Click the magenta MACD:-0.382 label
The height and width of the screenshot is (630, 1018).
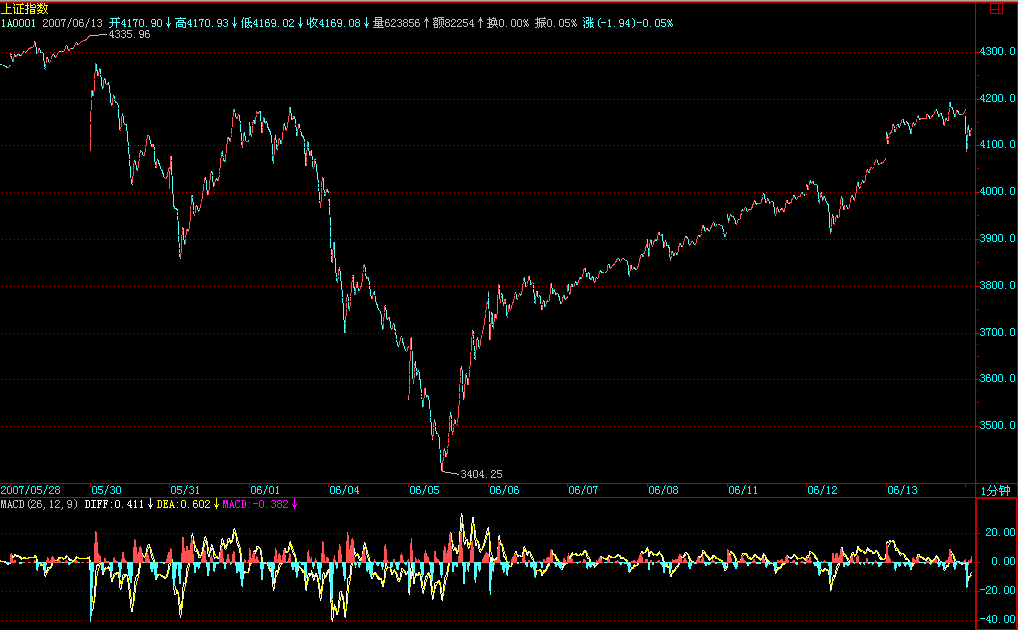click(x=254, y=504)
